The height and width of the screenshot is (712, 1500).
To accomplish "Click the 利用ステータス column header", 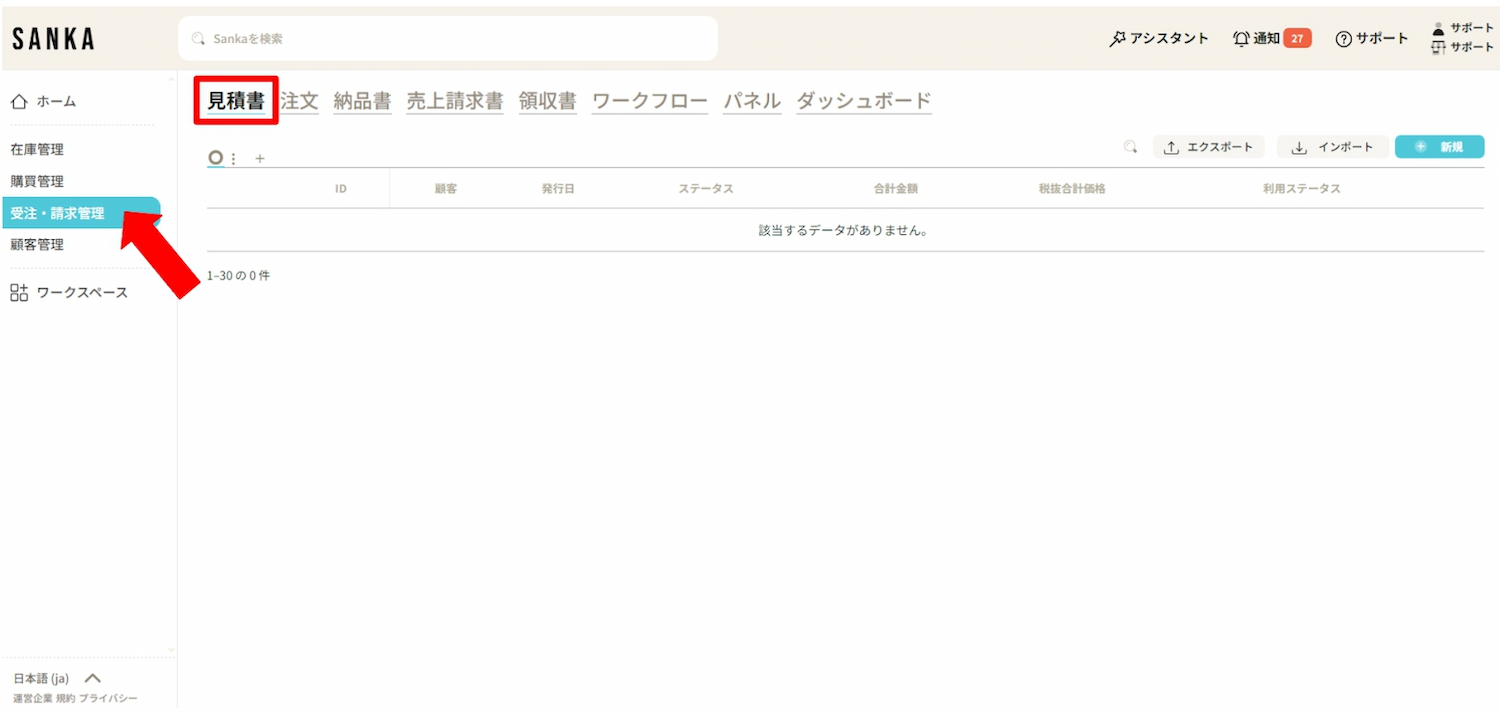I will point(1301,189).
